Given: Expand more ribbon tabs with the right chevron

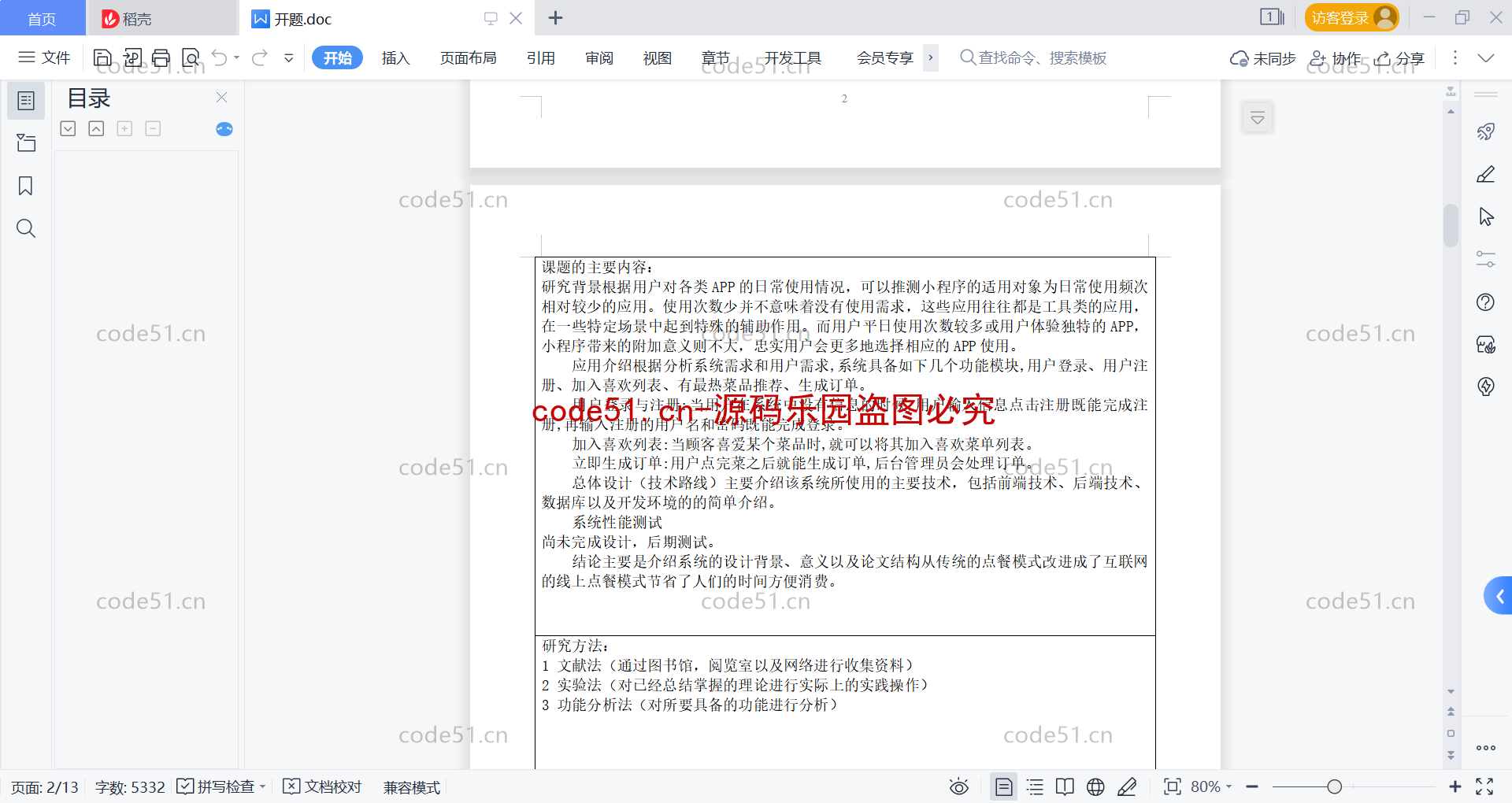Looking at the screenshot, I should click(931, 57).
